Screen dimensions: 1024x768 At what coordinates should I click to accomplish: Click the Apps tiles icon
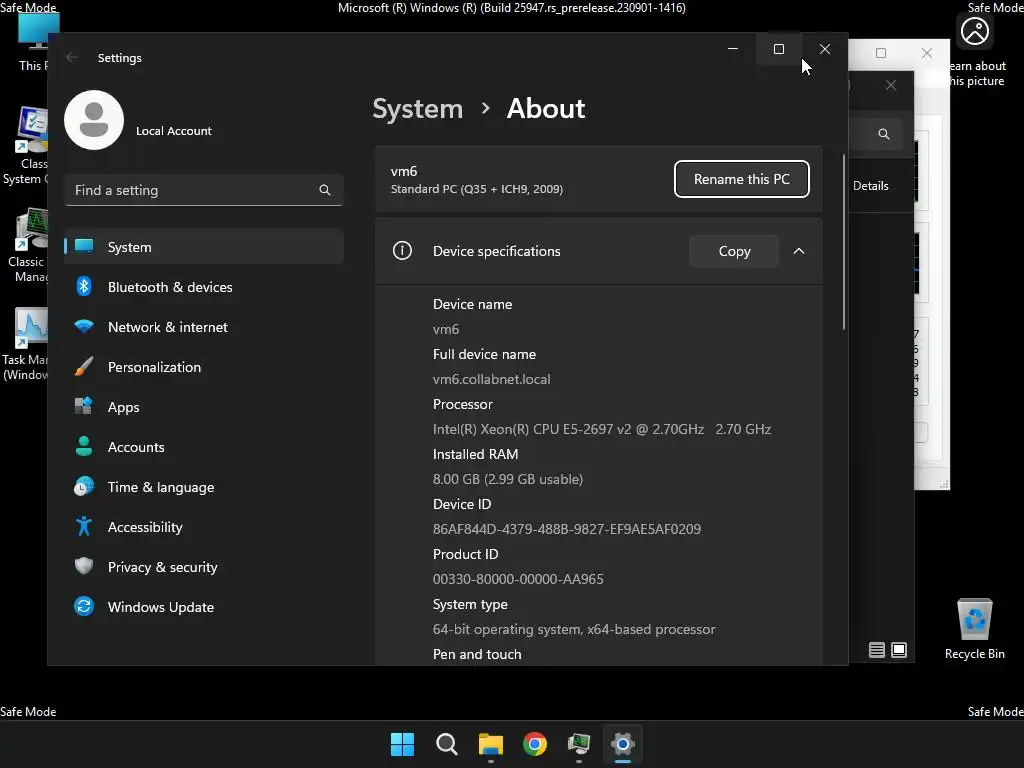[84, 406]
